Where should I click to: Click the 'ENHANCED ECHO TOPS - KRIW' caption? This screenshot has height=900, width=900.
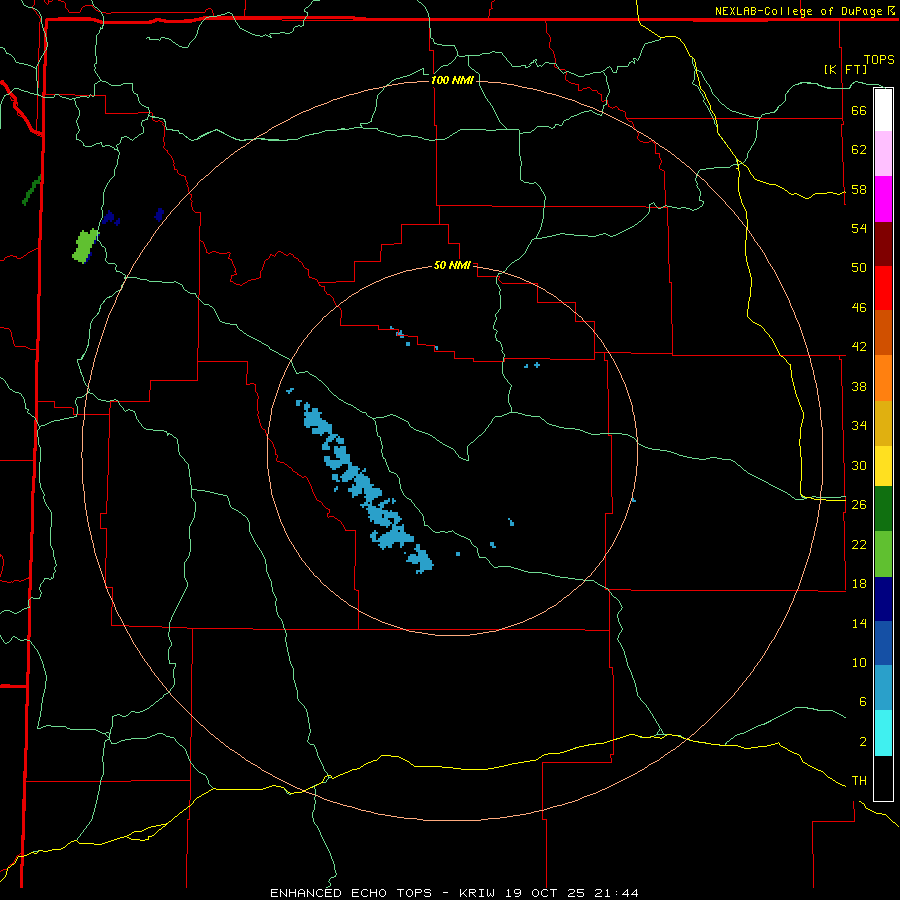385,893
